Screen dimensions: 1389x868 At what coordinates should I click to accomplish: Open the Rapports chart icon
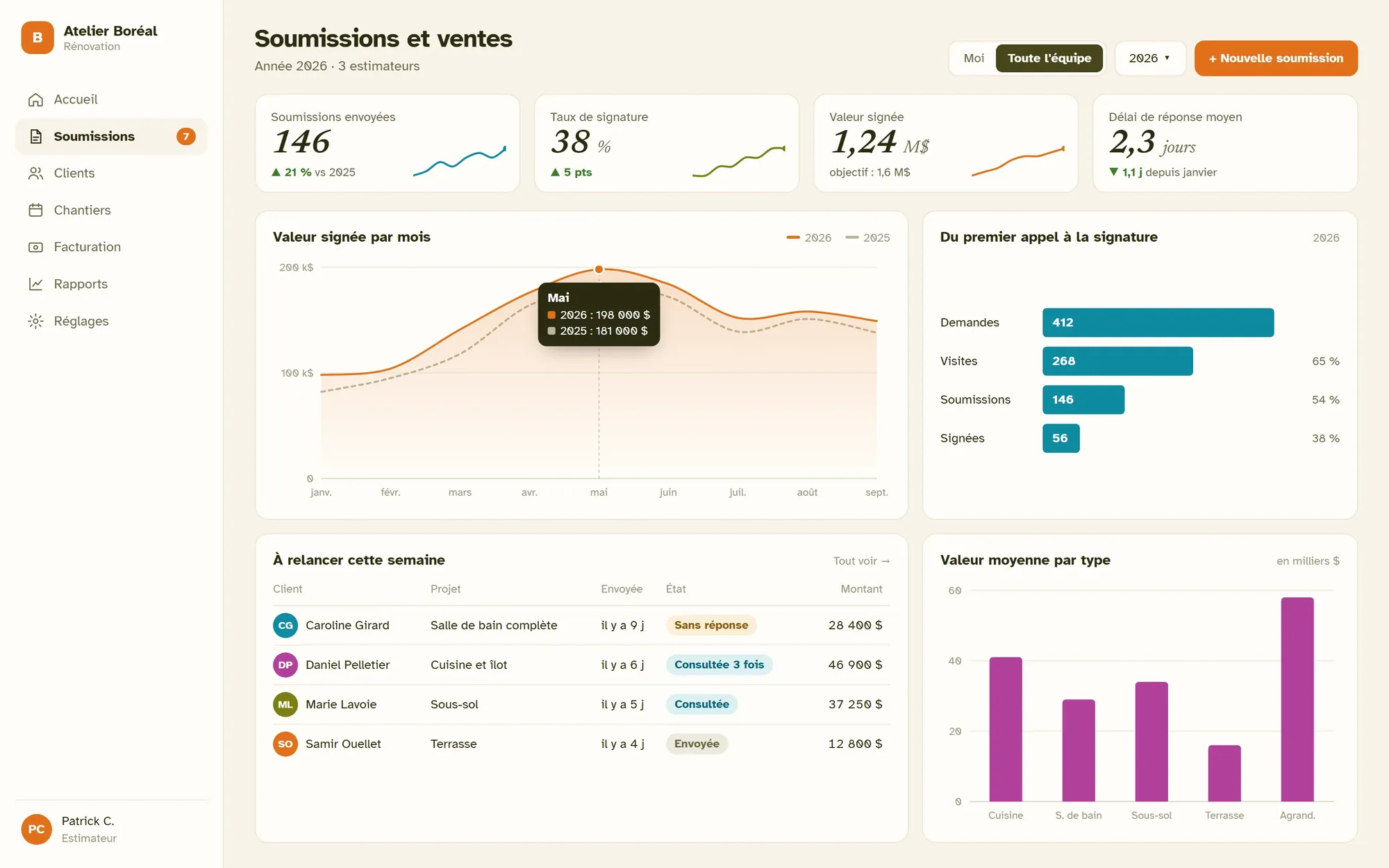point(35,284)
